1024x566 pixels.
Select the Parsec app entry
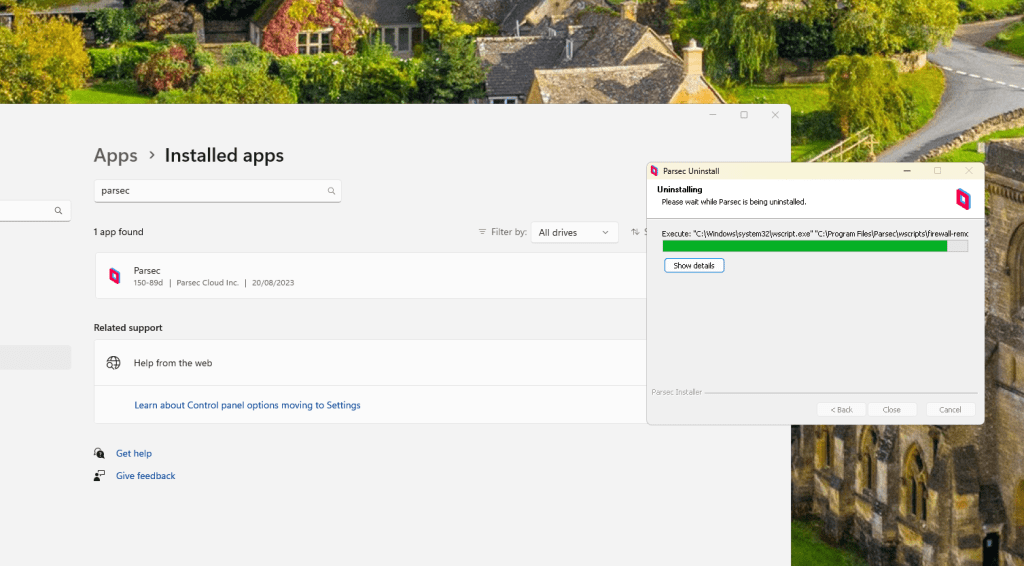[x=371, y=275]
